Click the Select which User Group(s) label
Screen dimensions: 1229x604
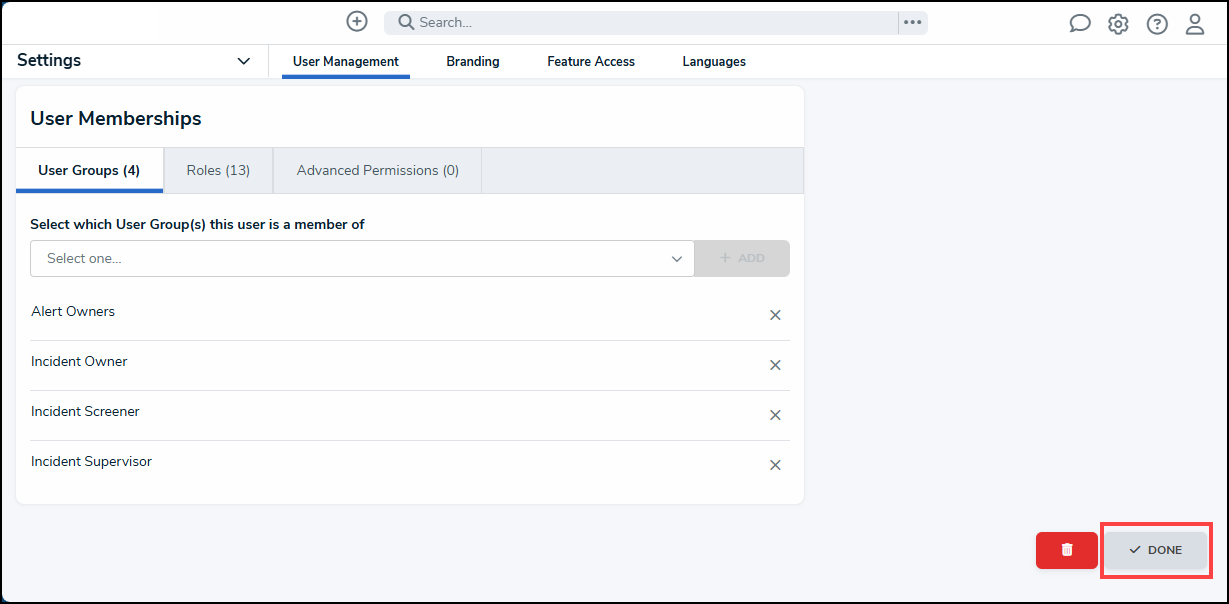point(197,225)
